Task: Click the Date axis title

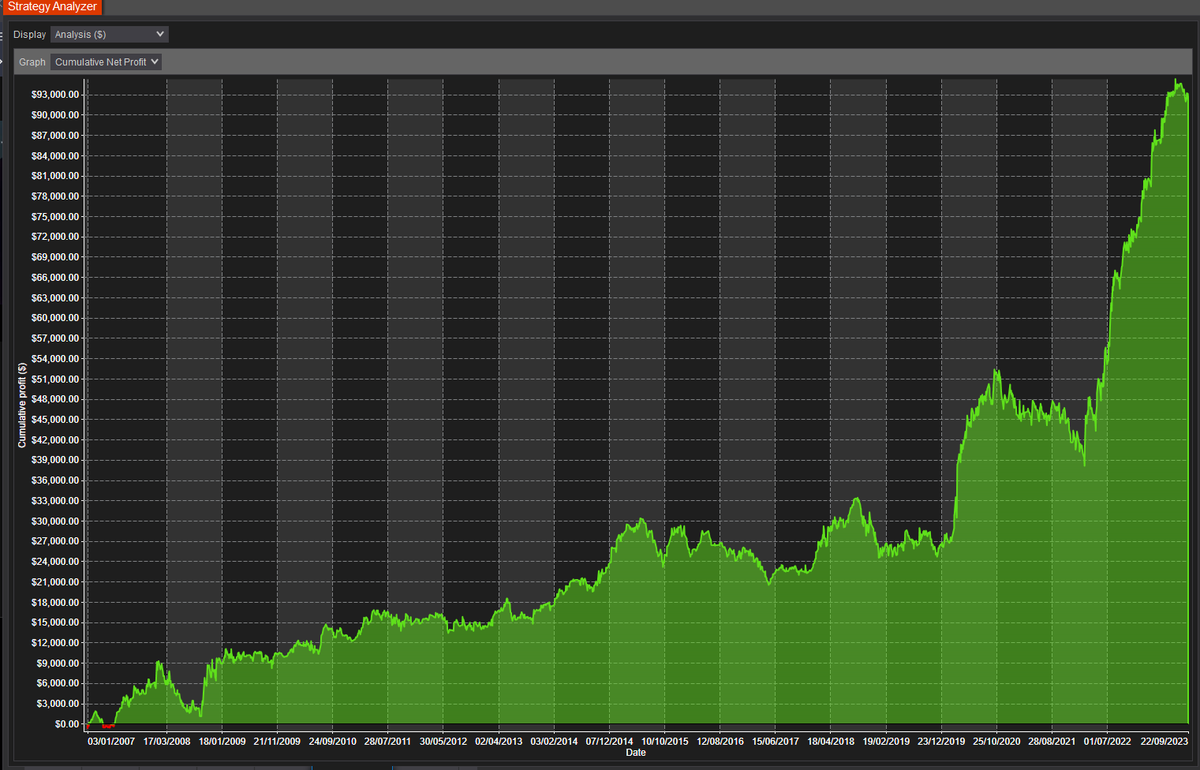Action: tap(636, 752)
